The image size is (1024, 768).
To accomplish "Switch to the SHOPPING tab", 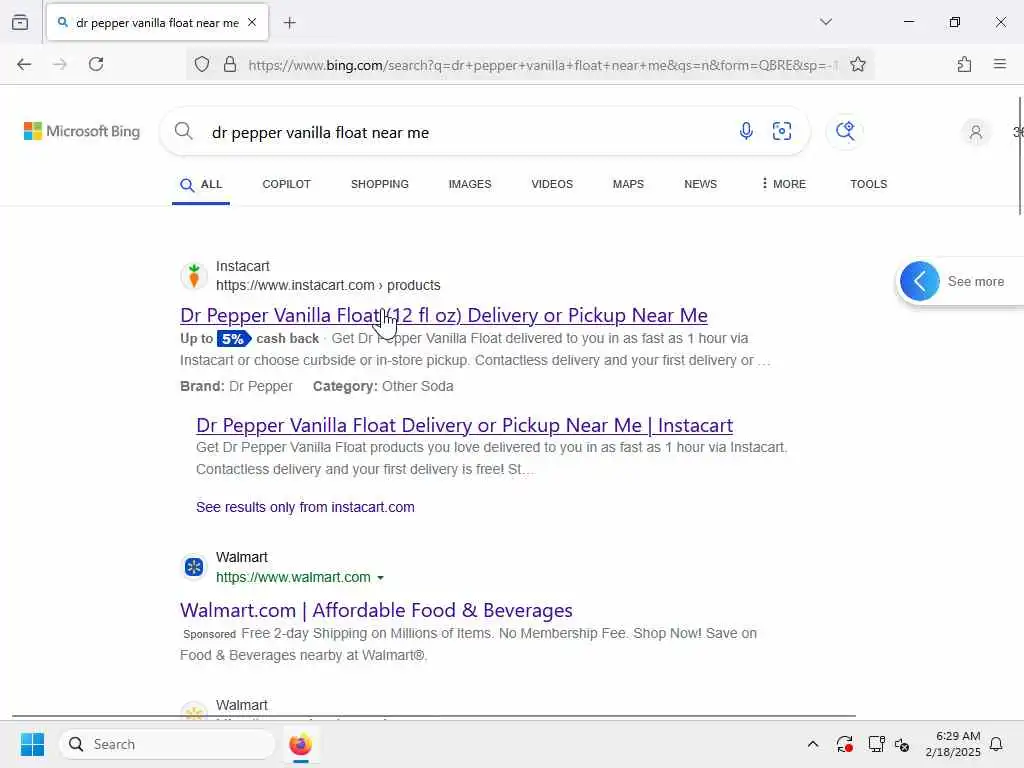I will tap(379, 184).
